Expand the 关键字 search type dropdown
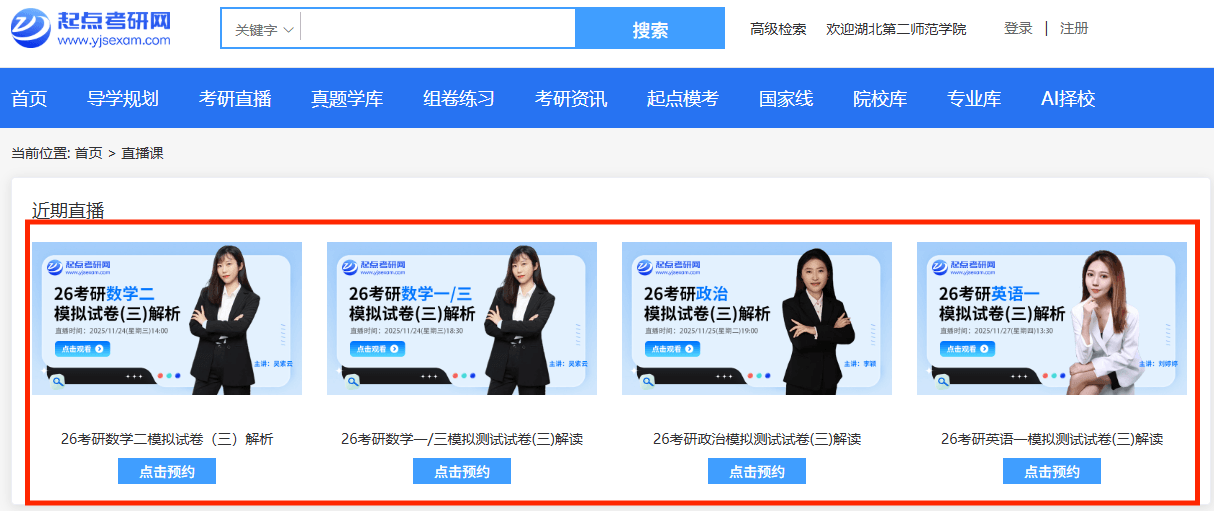This screenshot has height=511, width=1214. [x=262, y=30]
